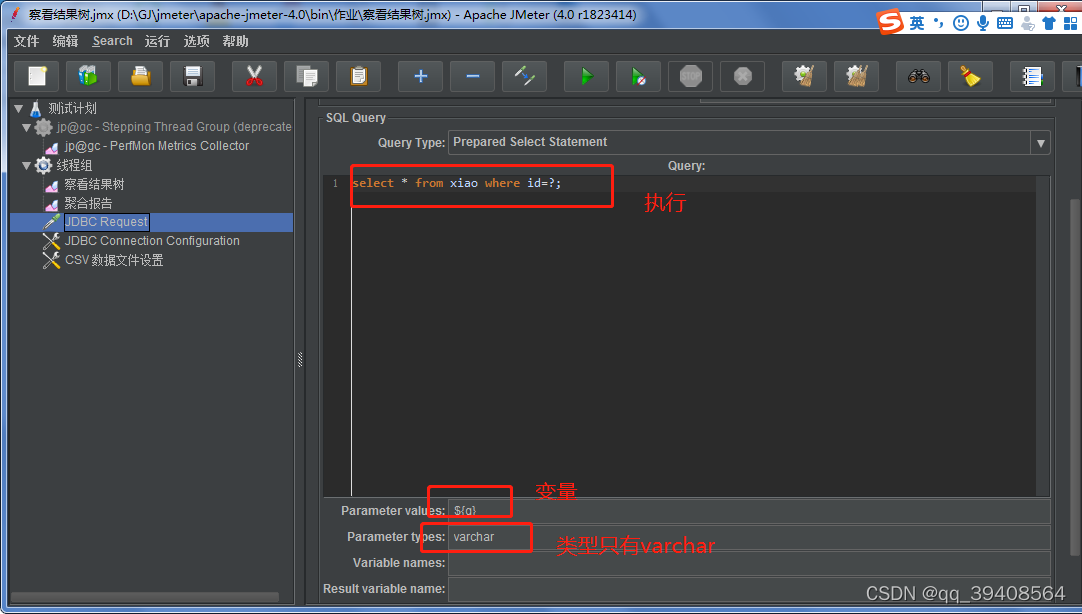Open the Query Type dropdown arrow
This screenshot has height=614, width=1082.
(1041, 143)
